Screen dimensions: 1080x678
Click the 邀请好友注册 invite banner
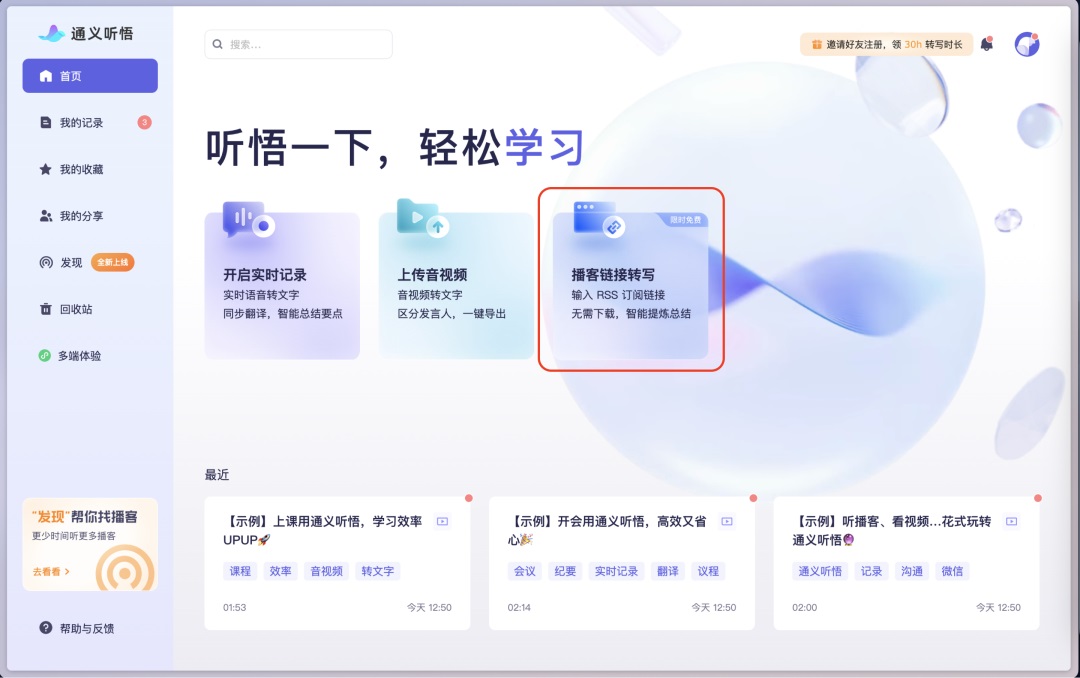pos(886,44)
